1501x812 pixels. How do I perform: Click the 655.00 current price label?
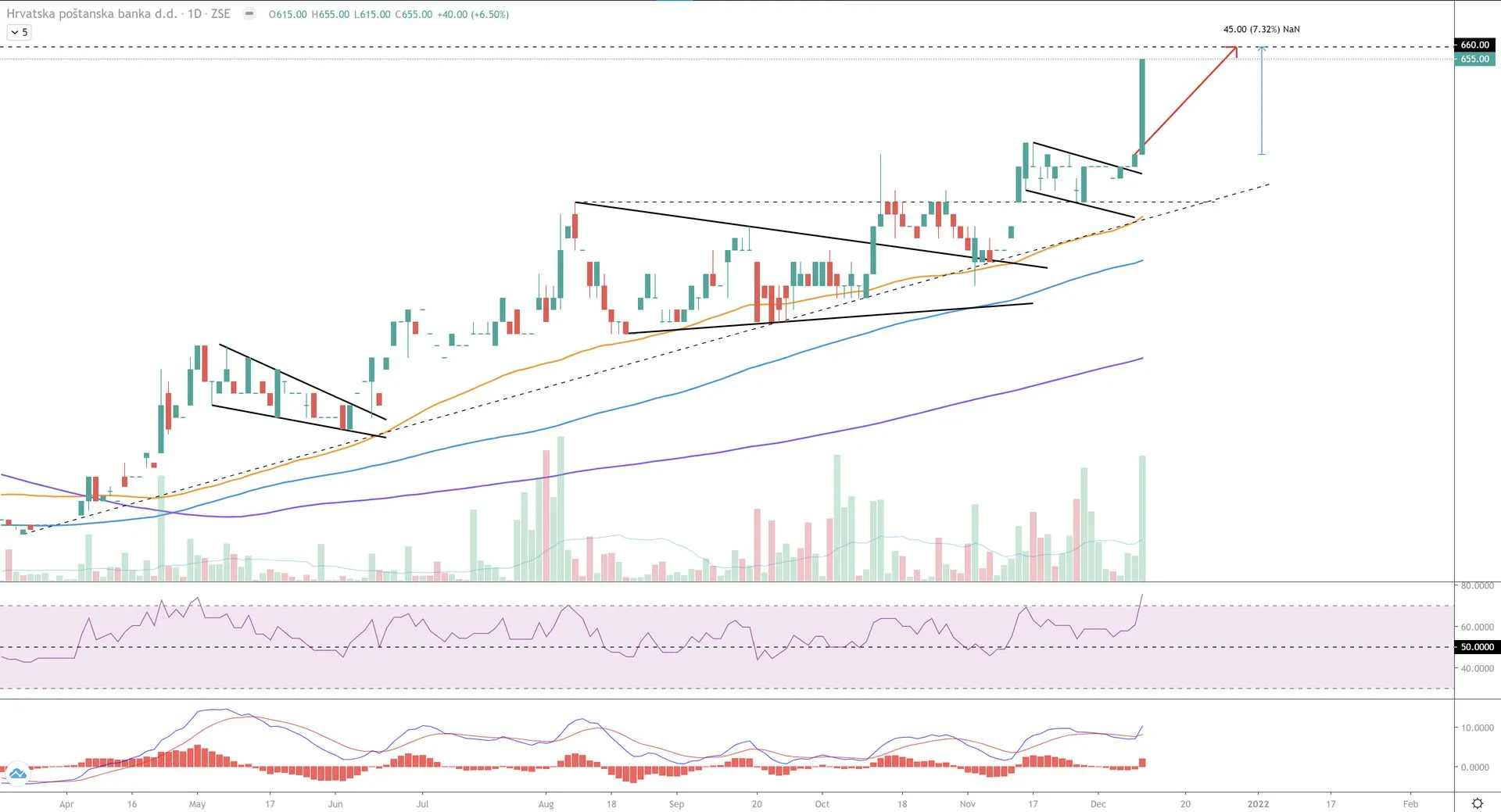1474,59
